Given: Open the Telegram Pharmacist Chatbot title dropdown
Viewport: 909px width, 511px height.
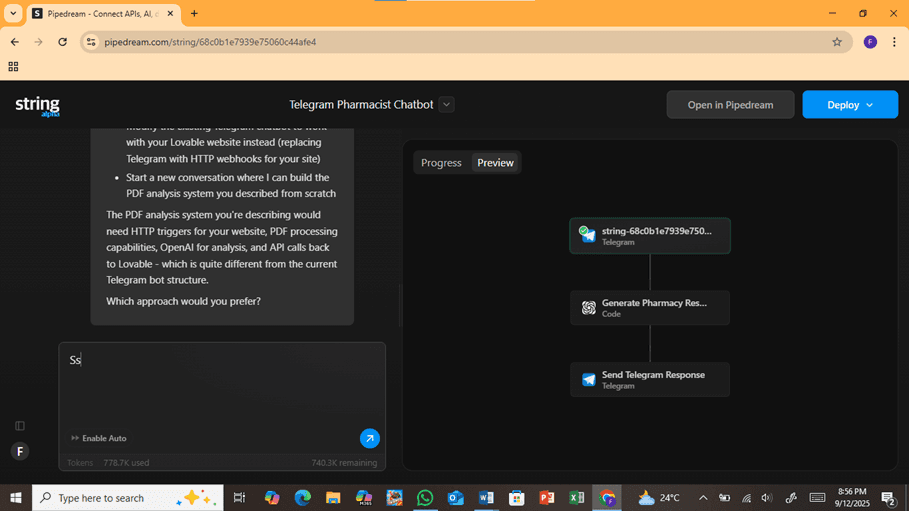Looking at the screenshot, I should pyautogui.click(x=446, y=105).
